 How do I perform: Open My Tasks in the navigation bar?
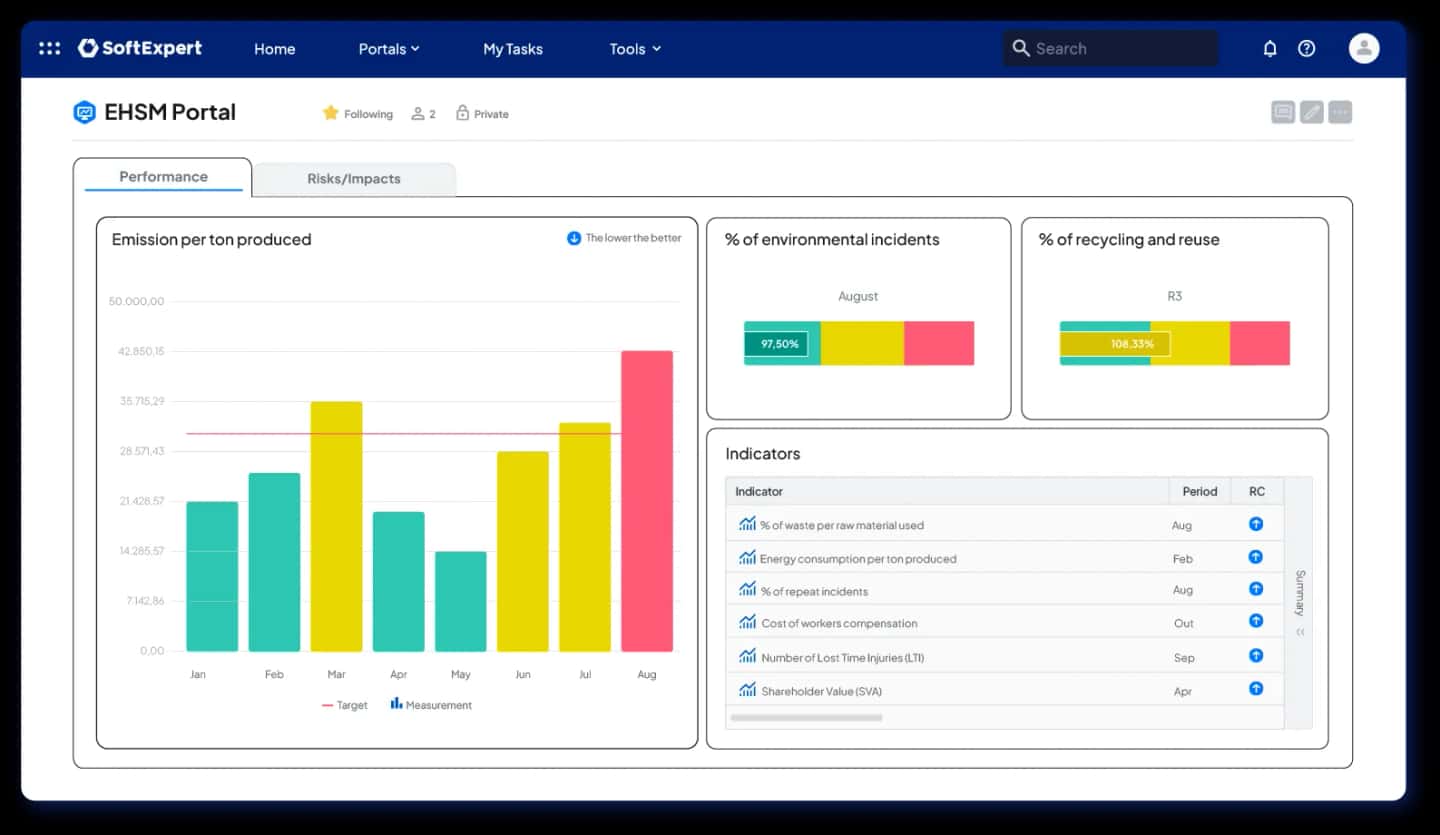tap(512, 49)
